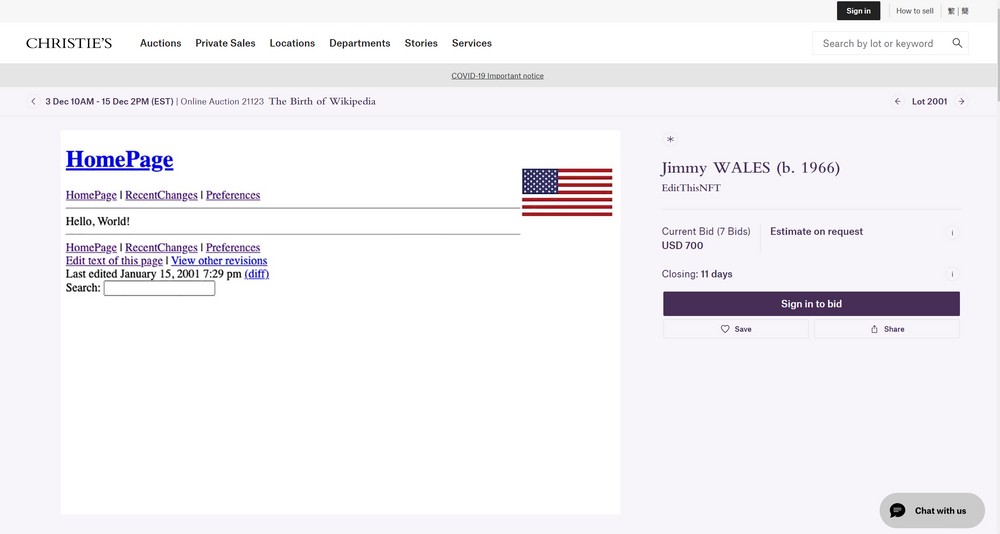This screenshot has width=1000, height=534.
Task: Click the search magnifier icon
Action: point(957,43)
